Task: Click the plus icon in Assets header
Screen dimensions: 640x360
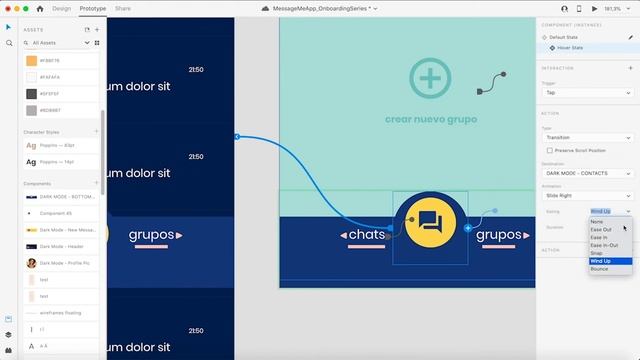Action: click(x=97, y=29)
